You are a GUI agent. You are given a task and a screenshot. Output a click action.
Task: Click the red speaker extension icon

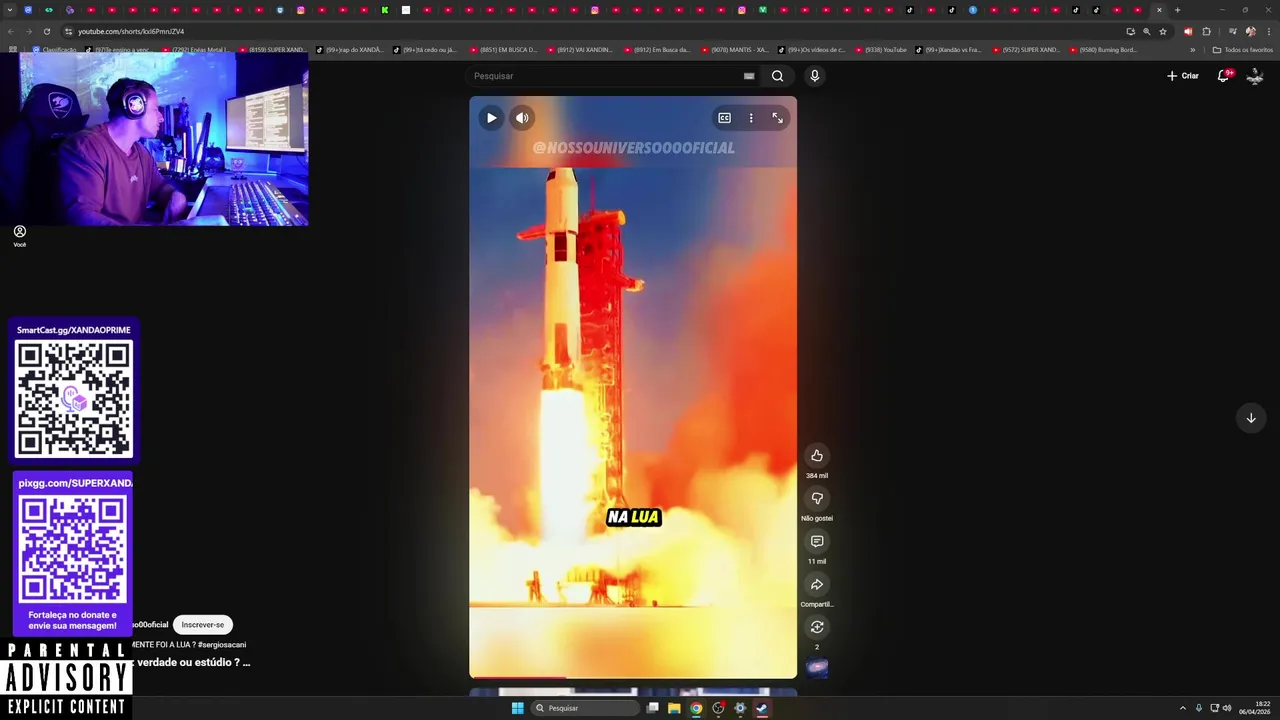(1188, 31)
